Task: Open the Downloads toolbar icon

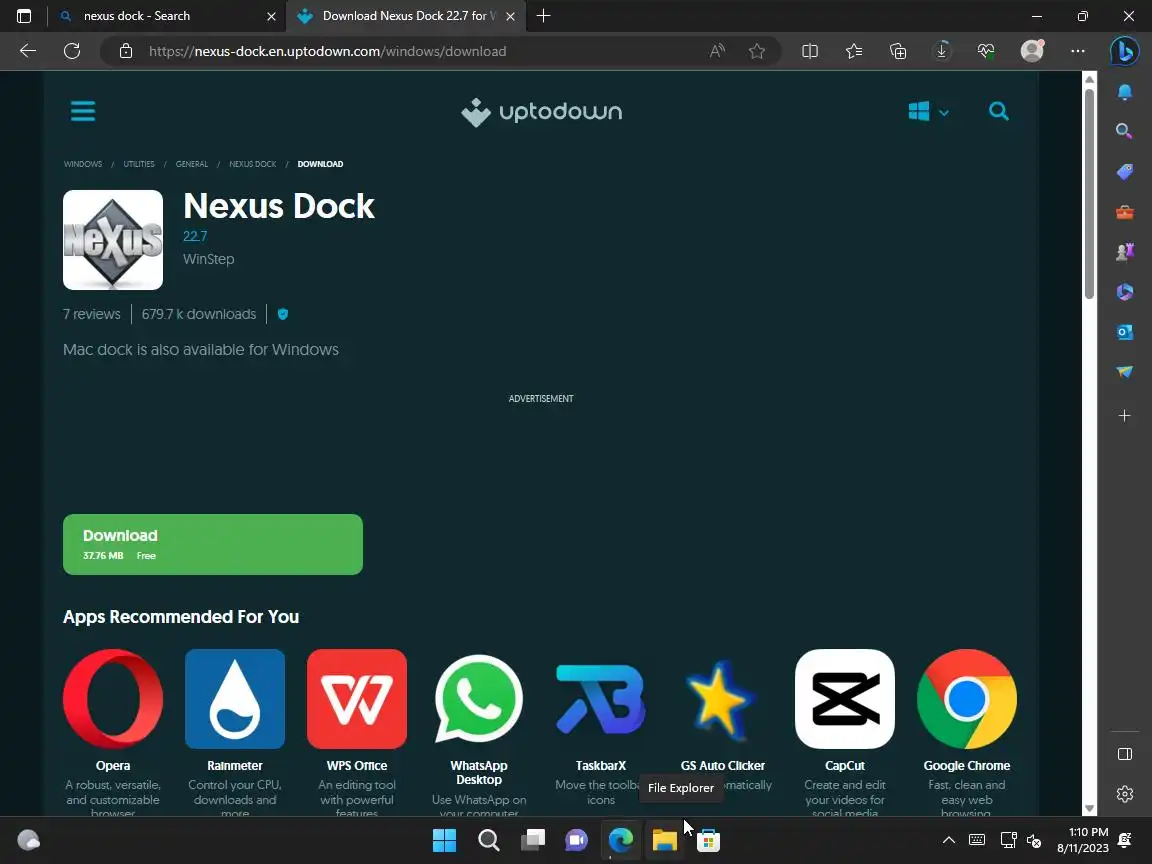Action: [942, 51]
